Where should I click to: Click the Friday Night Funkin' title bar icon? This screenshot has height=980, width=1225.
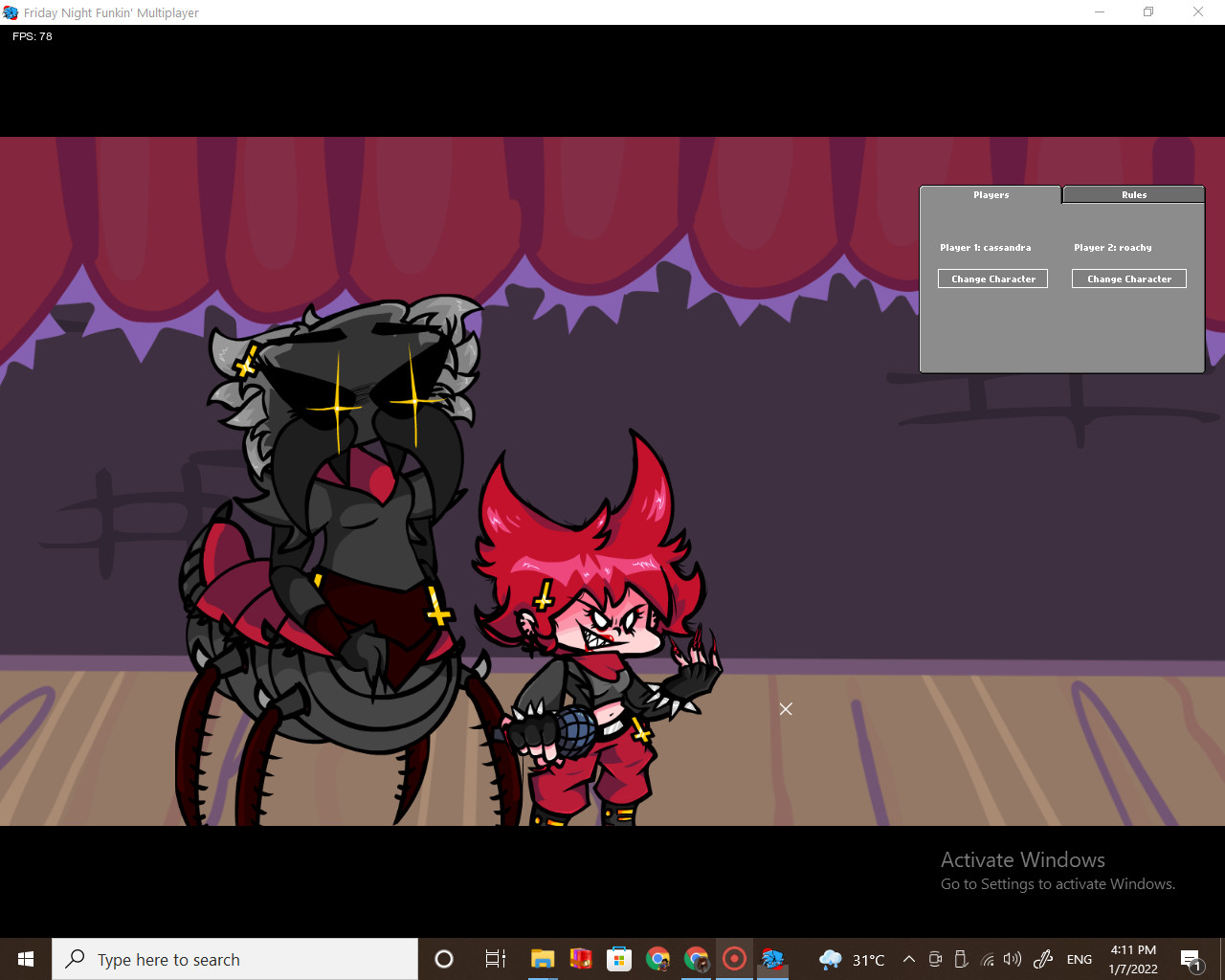click(x=11, y=12)
